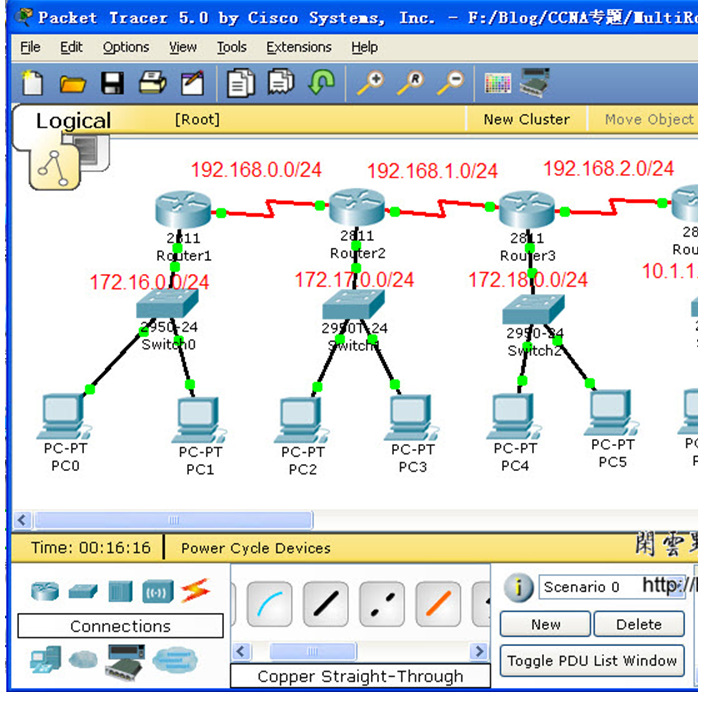Image resolution: width=717 pixels, height=705 pixels.
Task: Click the [Root] navigation label
Action: [x=197, y=119]
